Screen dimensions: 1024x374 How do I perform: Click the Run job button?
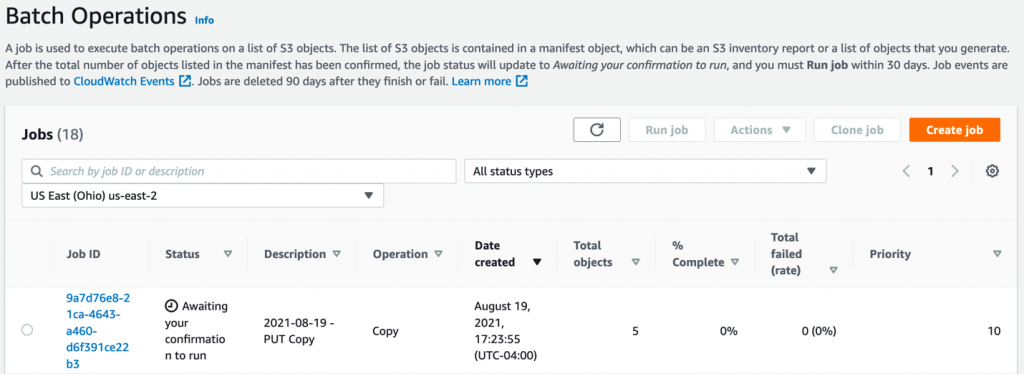point(667,130)
